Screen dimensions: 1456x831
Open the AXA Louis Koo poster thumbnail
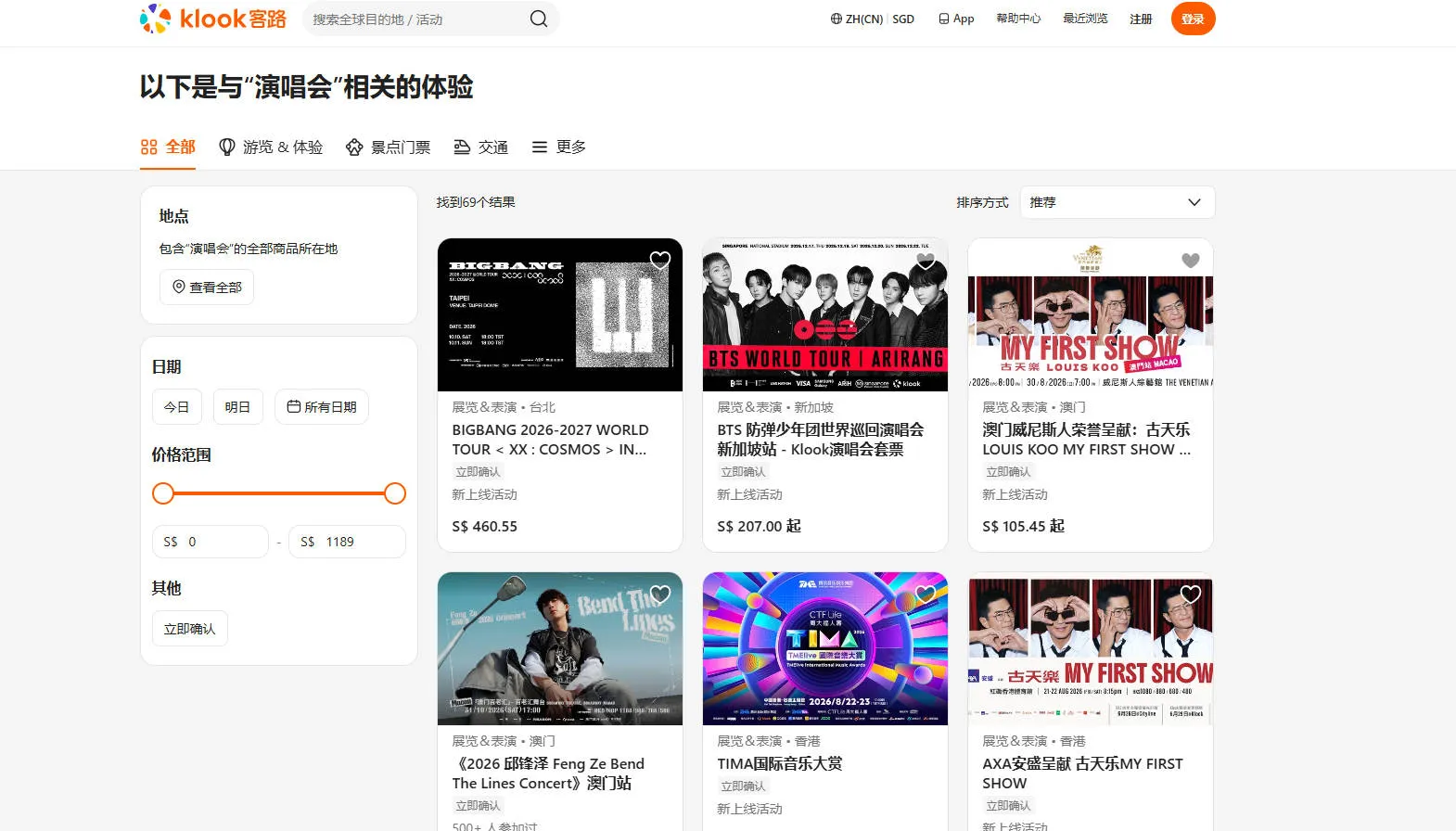point(1091,649)
